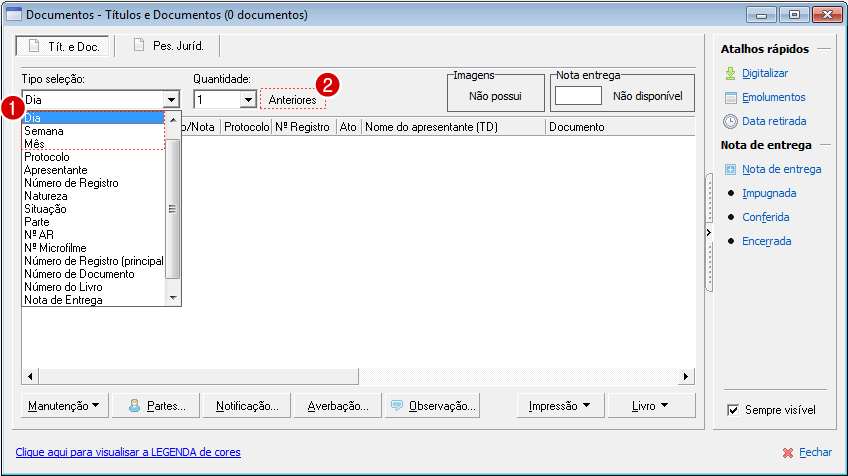Click the Tít. e Doc. tab page icon
Screen dimensions: 848x476
[33, 46]
